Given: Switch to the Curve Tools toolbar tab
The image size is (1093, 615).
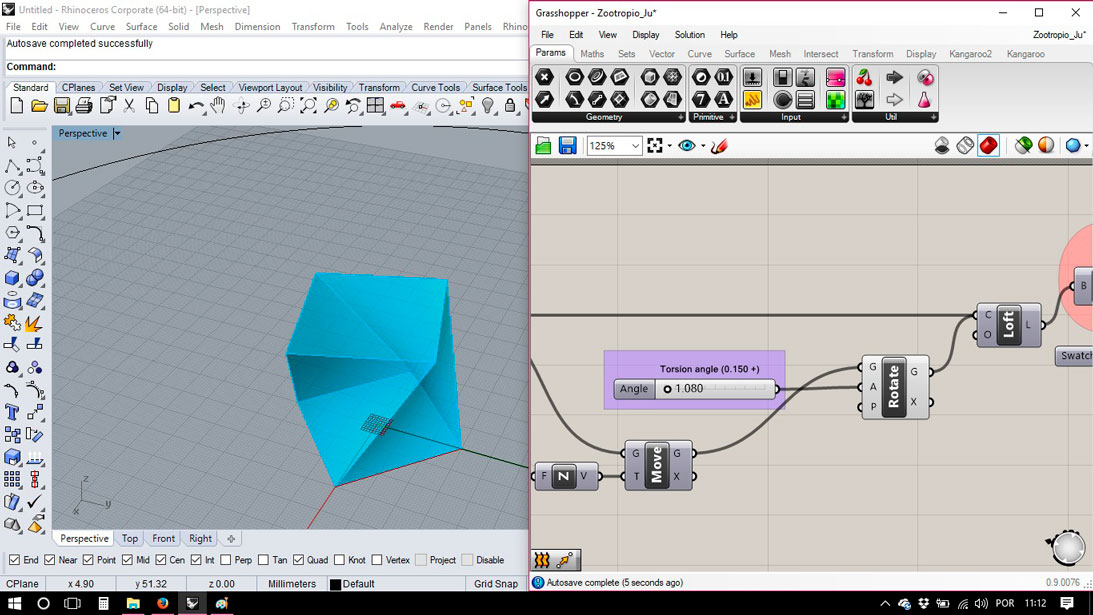Looking at the screenshot, I should (x=435, y=87).
